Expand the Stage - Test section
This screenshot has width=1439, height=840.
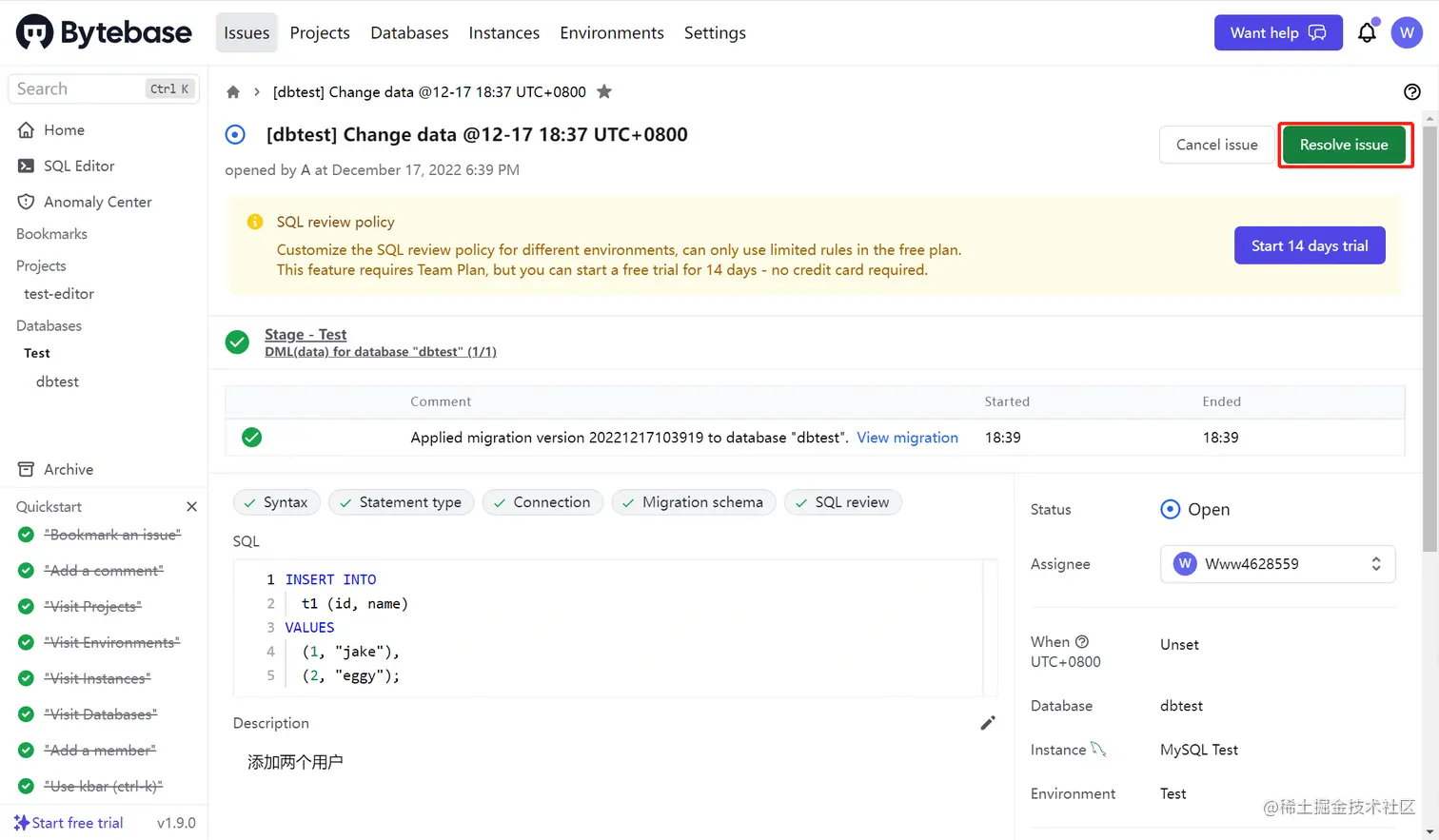tap(306, 335)
